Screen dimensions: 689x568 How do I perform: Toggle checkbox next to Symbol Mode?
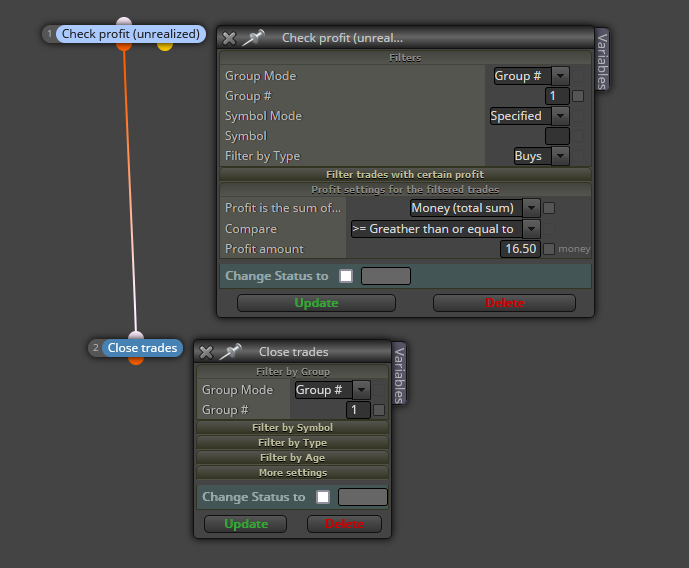pos(578,116)
